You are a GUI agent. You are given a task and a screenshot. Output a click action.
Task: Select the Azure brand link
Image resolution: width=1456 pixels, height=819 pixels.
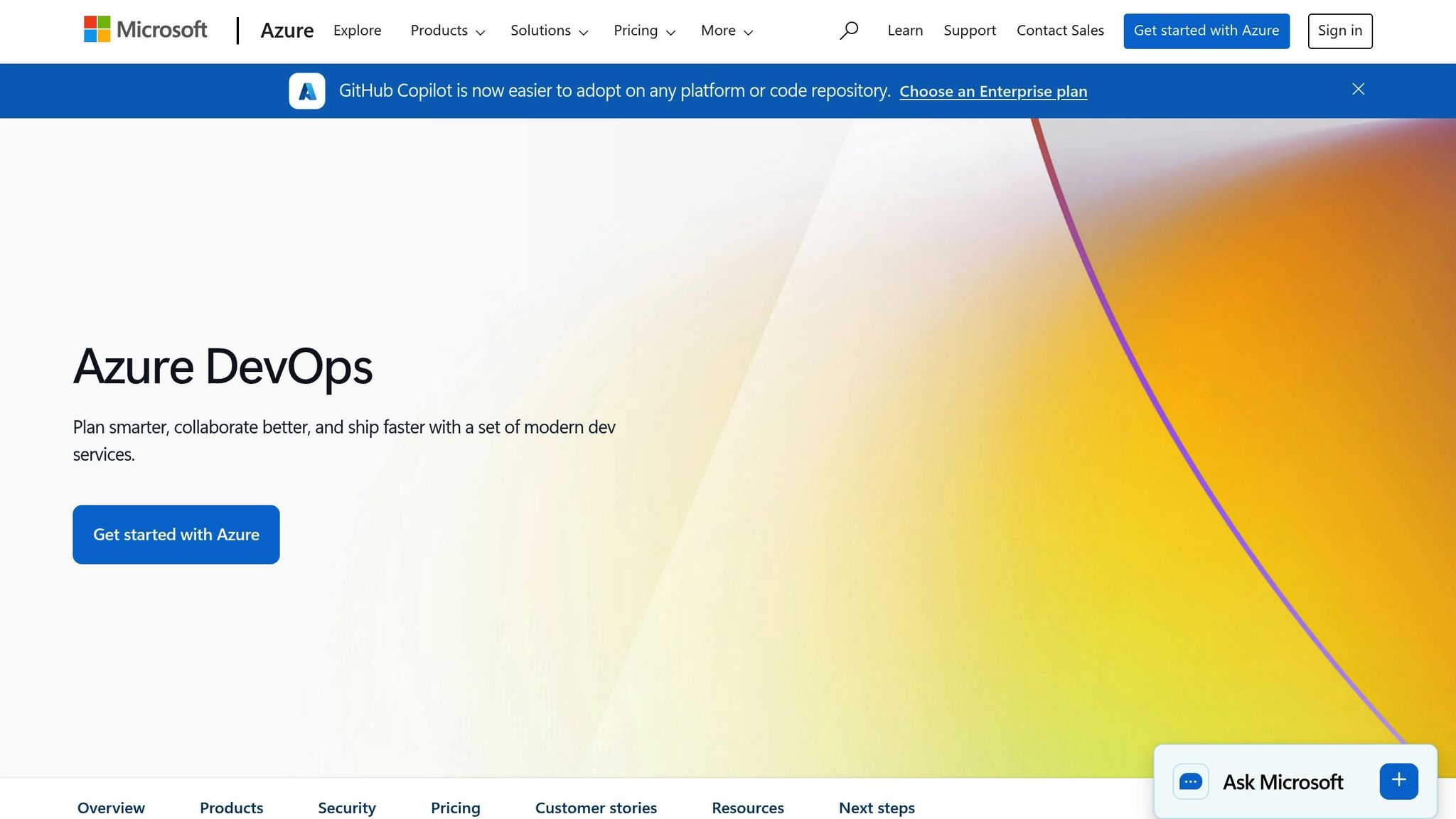[287, 31]
